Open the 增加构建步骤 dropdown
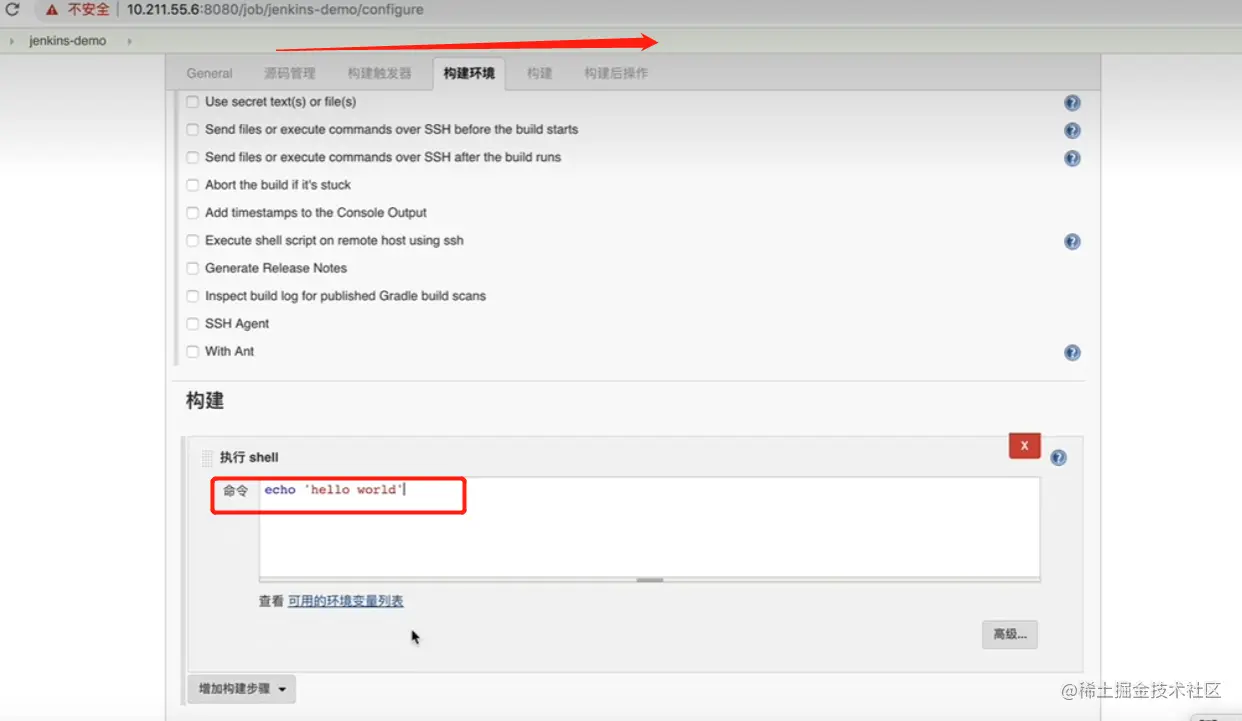The image size is (1242, 721). point(241,689)
